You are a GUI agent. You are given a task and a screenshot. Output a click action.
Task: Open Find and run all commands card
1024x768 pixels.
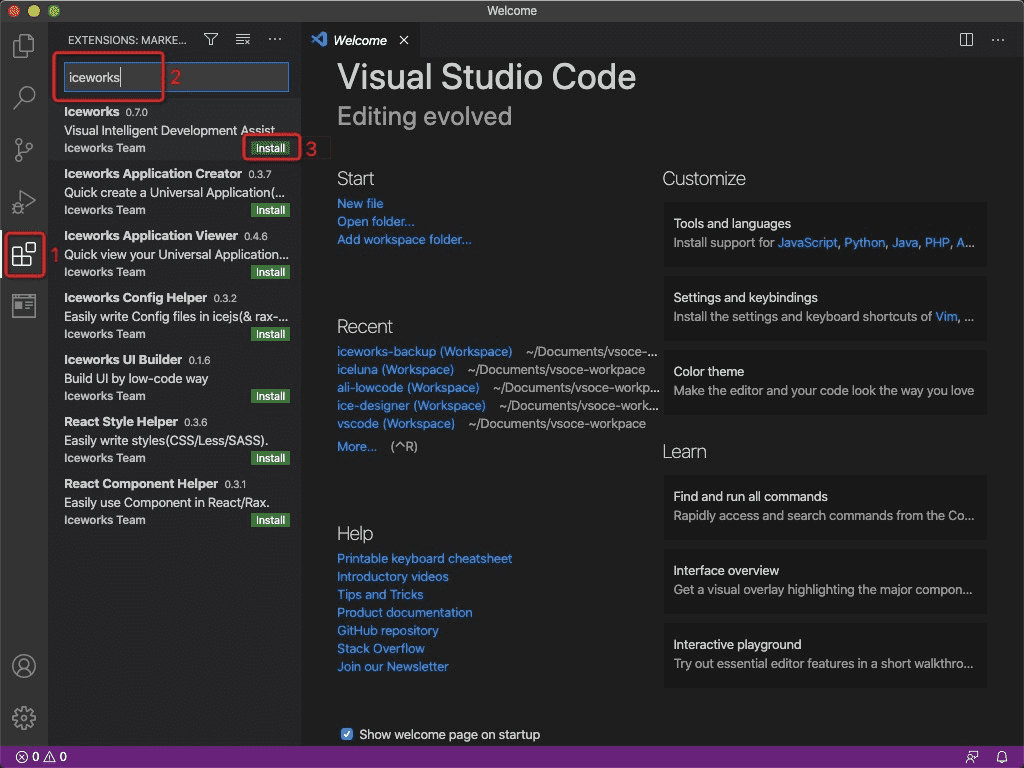(825, 507)
